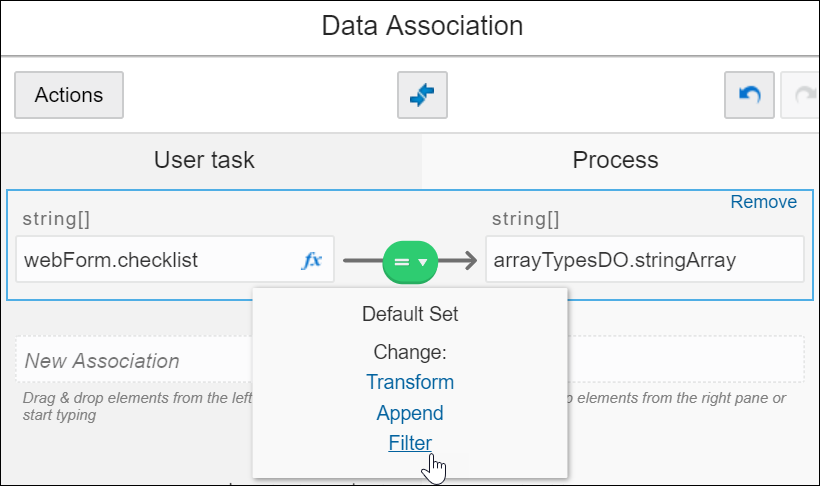Click the target string[] type label
The width and height of the screenshot is (820, 486).
[x=526, y=216]
